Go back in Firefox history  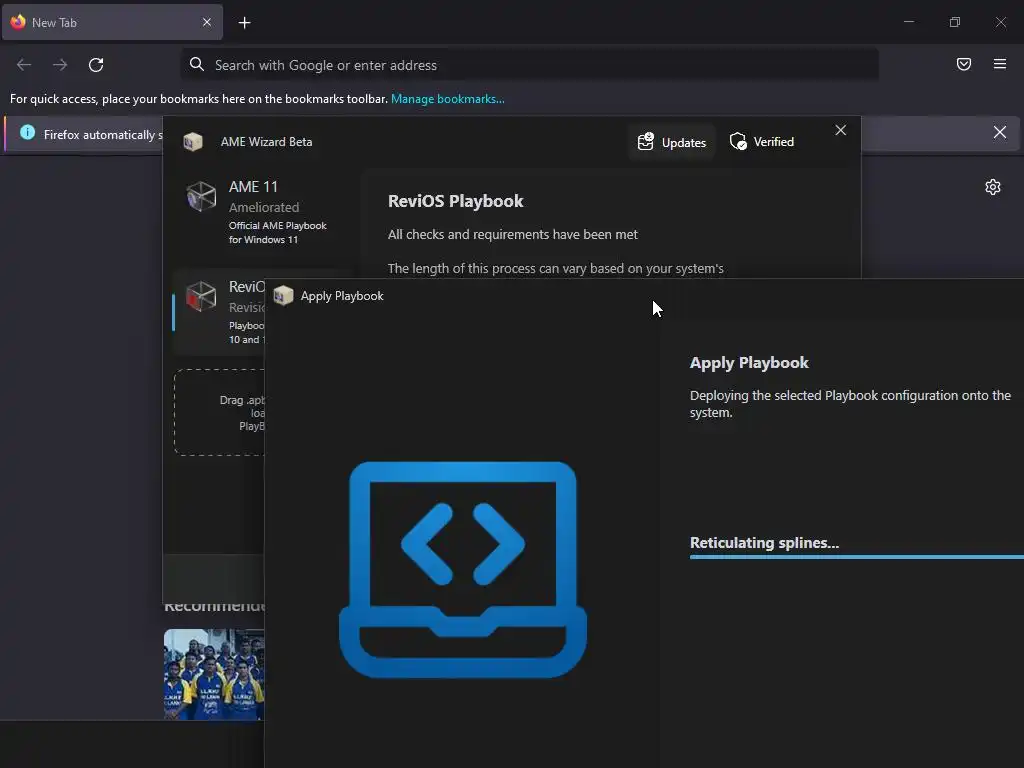[24, 65]
